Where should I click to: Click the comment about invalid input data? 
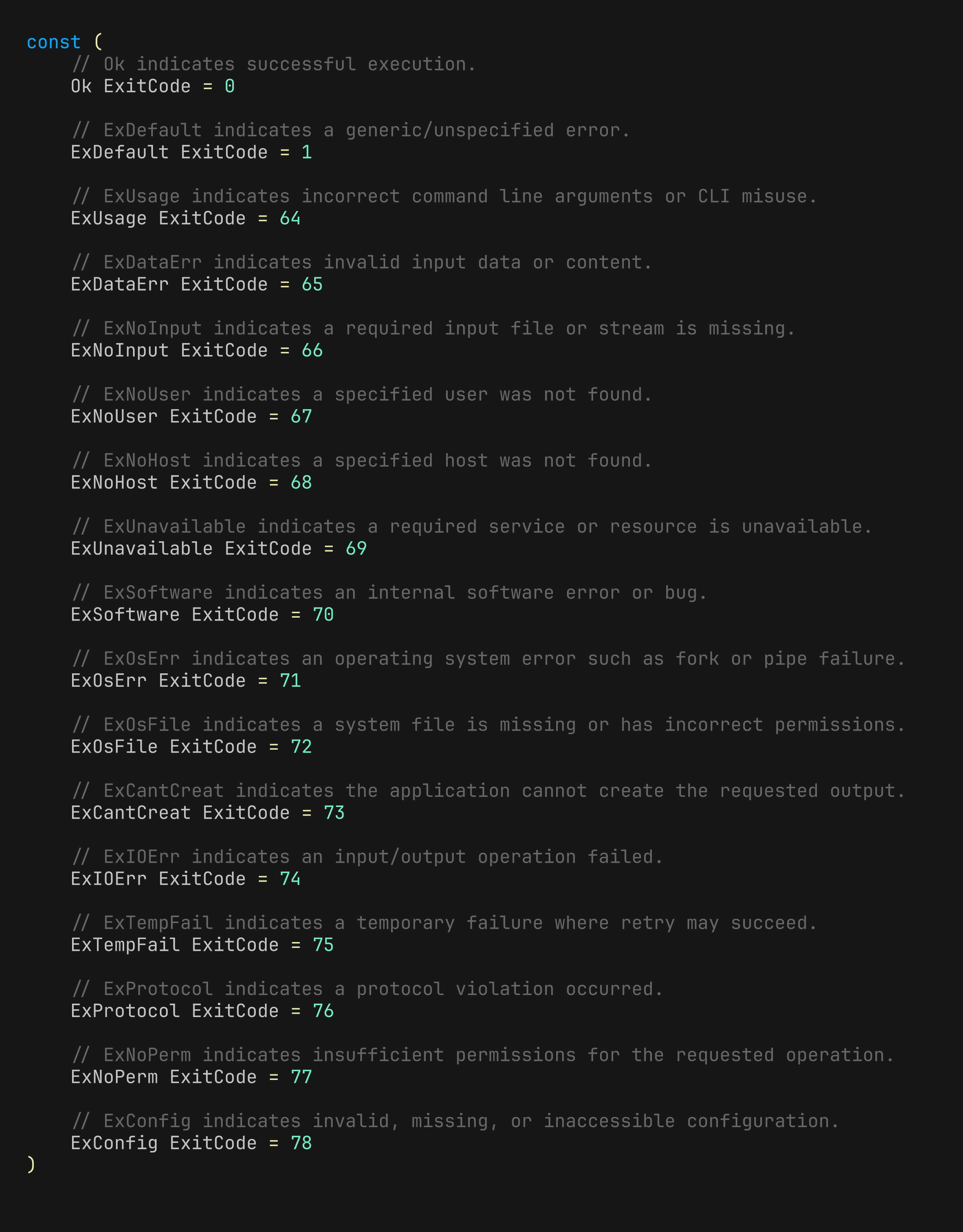click(x=362, y=262)
